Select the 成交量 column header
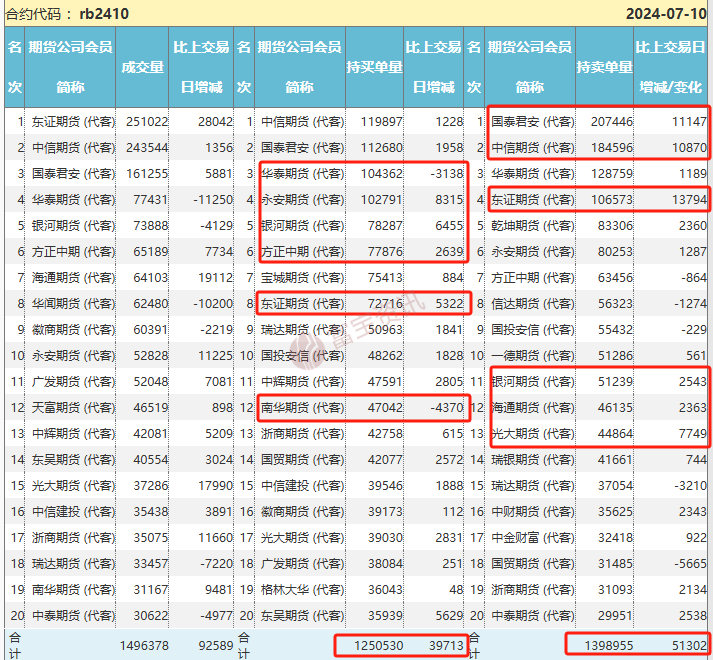The image size is (713, 660). coord(142,67)
